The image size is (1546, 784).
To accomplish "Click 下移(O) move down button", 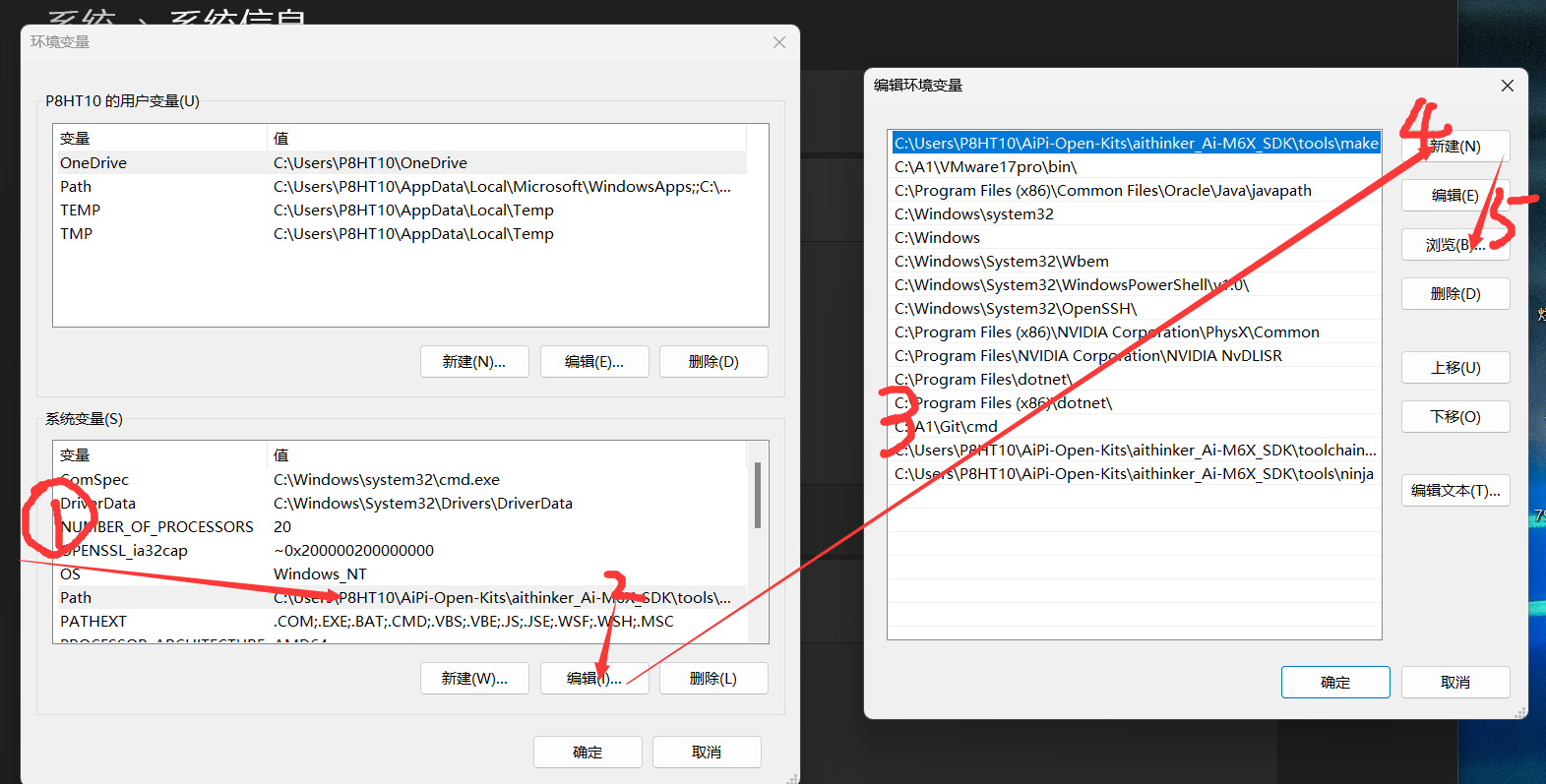I will tap(1455, 416).
